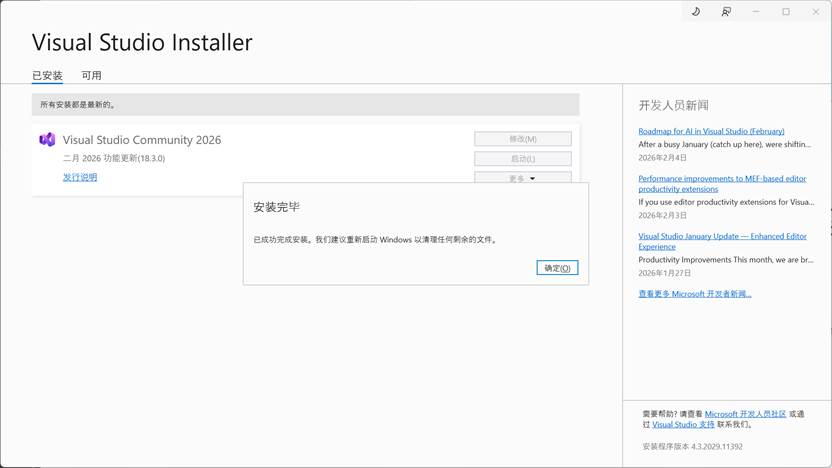Viewport: 832px width, 468px height.
Task: Click the 安装完毕 dialog heading
Action: pyautogui.click(x=276, y=207)
